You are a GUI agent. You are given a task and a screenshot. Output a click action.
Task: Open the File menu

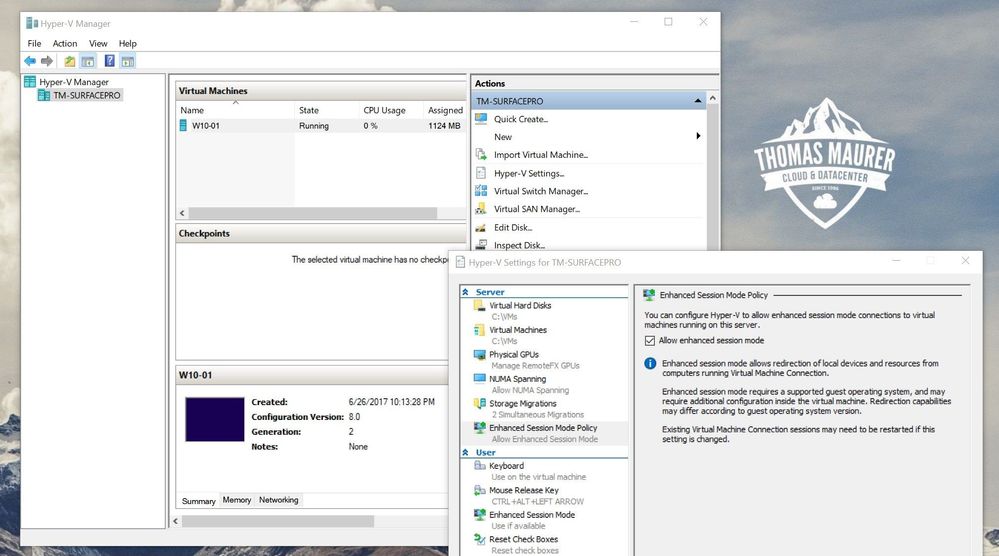click(x=34, y=43)
